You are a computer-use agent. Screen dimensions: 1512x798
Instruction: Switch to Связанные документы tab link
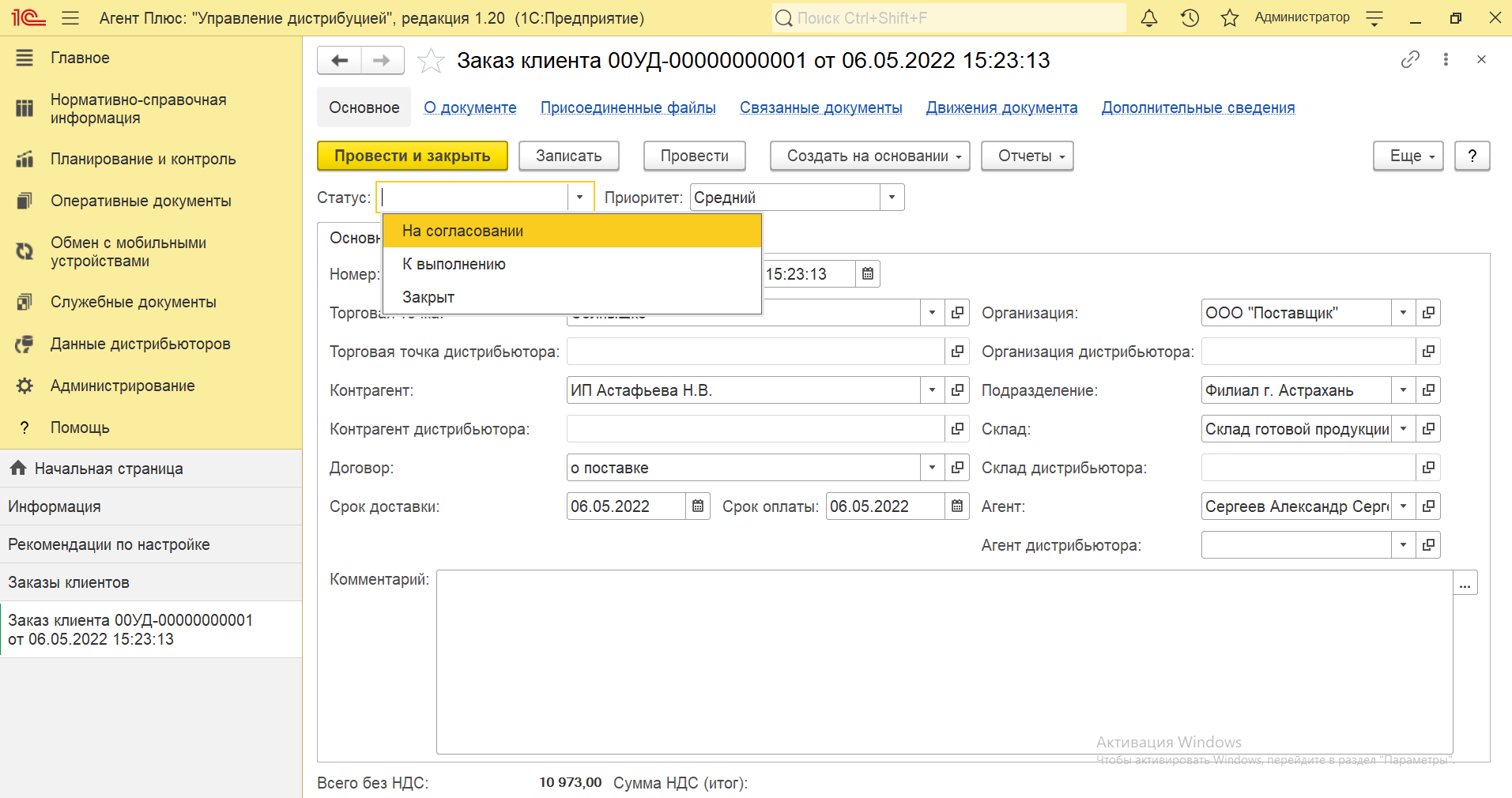(x=820, y=107)
